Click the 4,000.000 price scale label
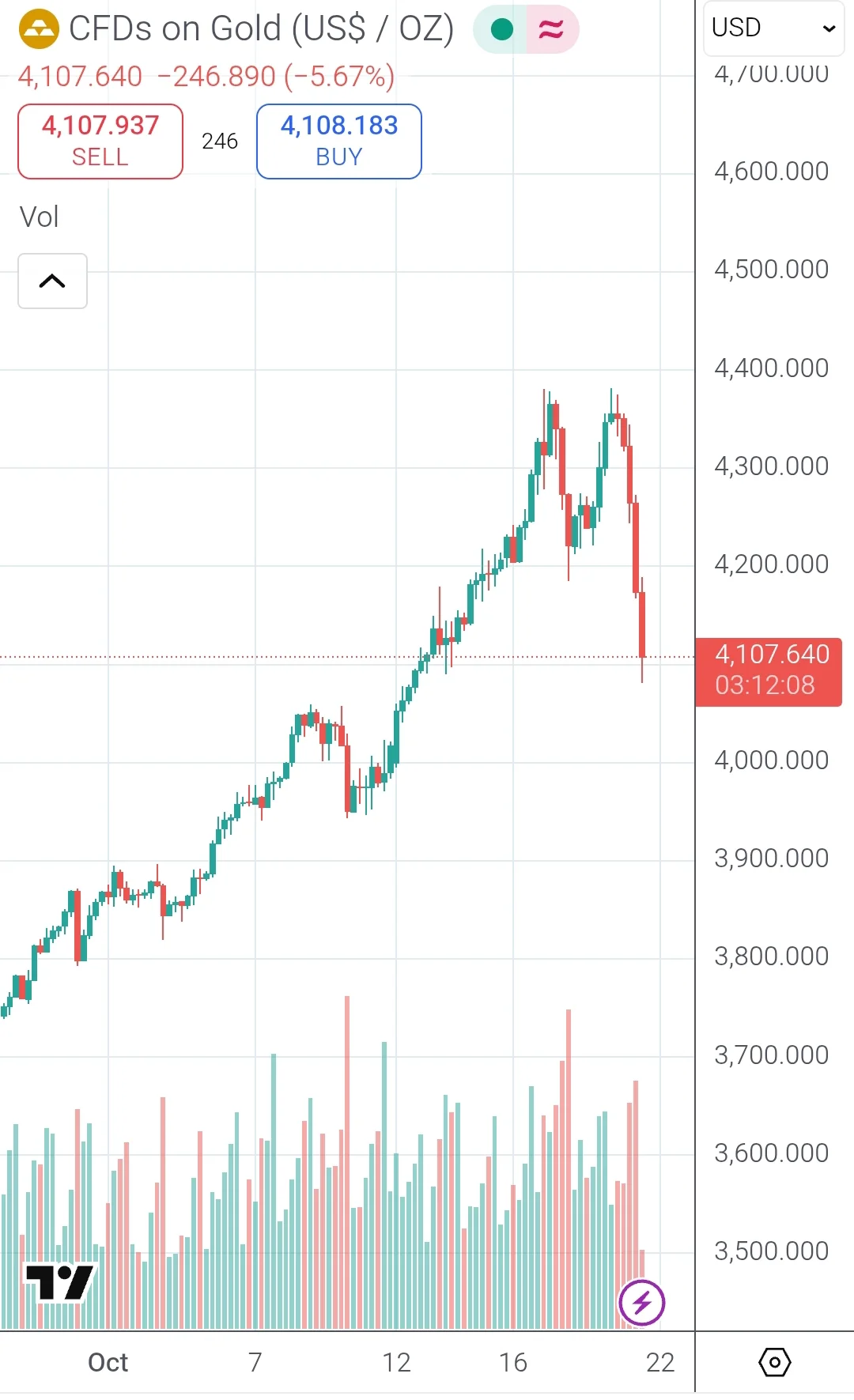 (771, 760)
